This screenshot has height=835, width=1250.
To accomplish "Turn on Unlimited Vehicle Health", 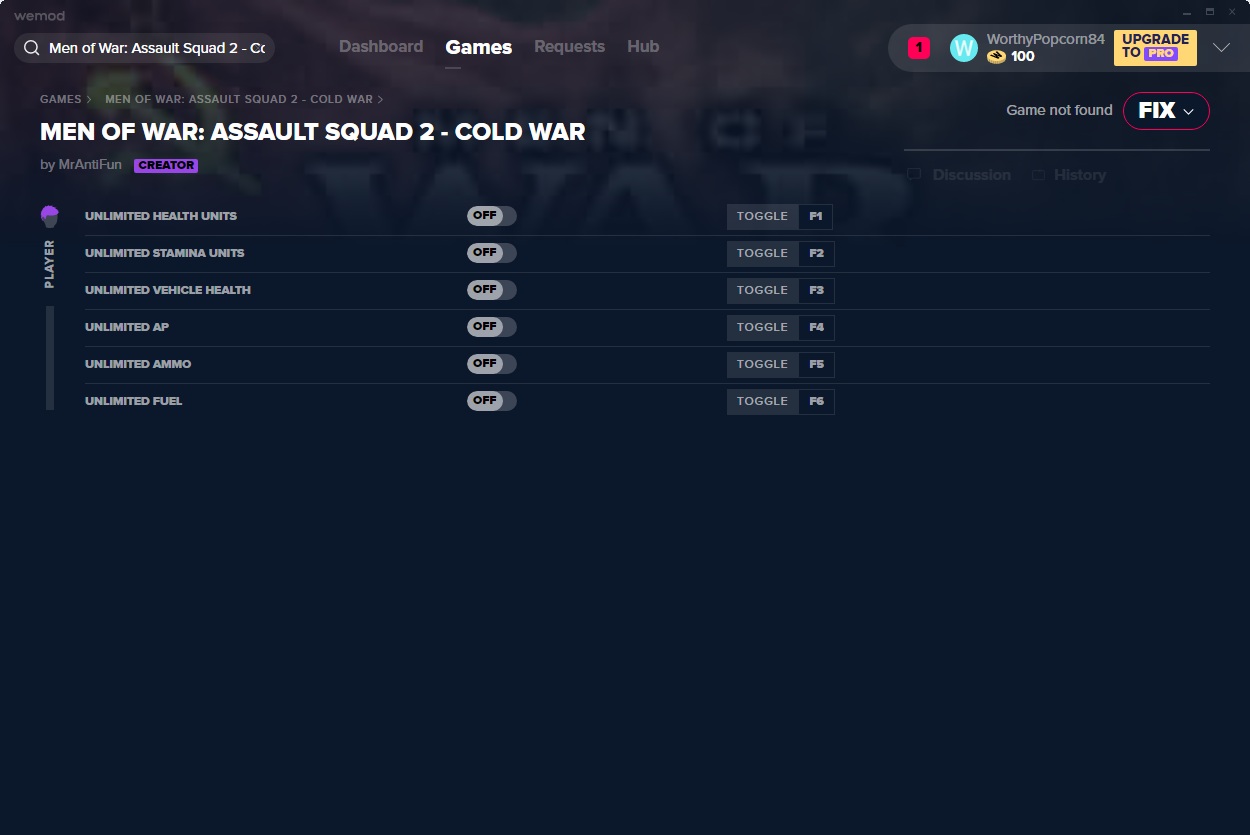I will tap(492, 290).
